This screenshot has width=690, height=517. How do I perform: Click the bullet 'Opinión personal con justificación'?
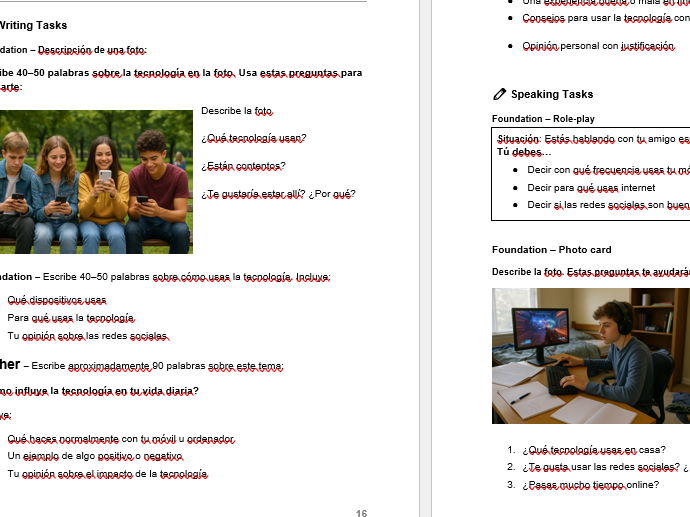[x=598, y=46]
